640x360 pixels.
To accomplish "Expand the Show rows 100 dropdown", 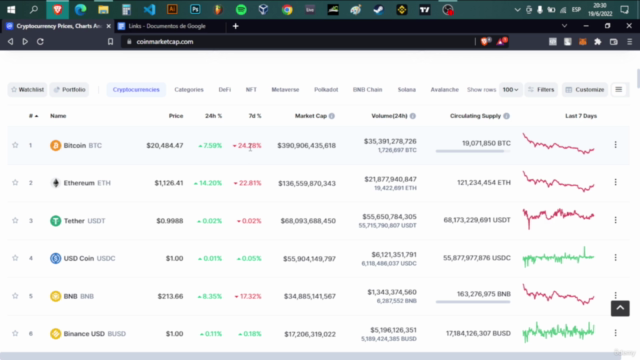I will click(510, 89).
